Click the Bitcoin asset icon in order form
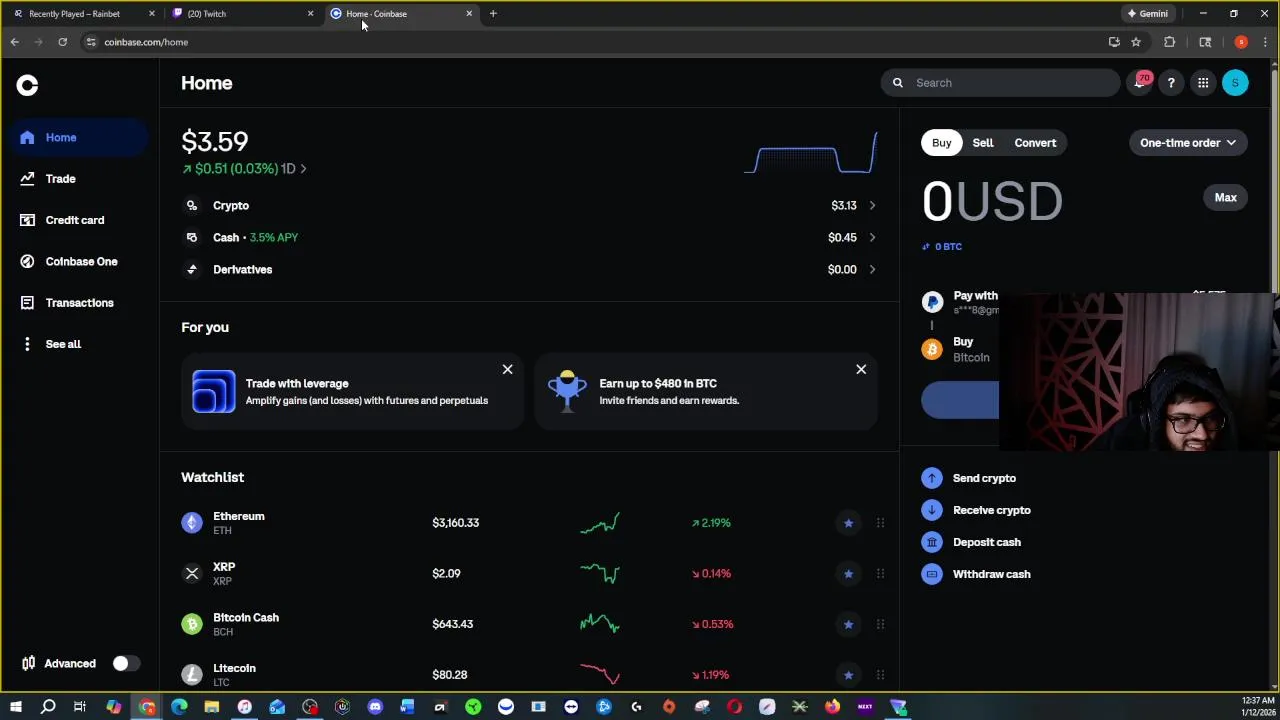 (932, 349)
